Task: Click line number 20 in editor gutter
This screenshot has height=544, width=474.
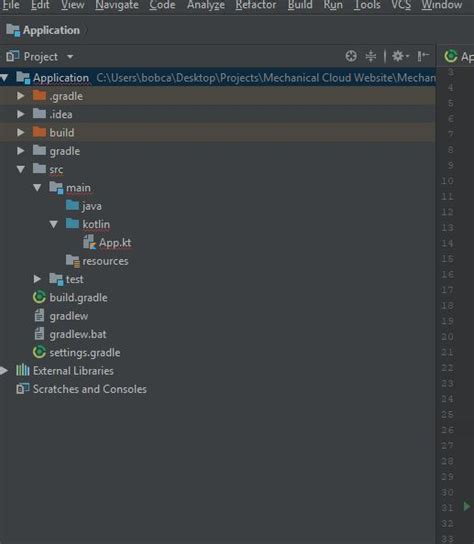Action: click(447, 337)
